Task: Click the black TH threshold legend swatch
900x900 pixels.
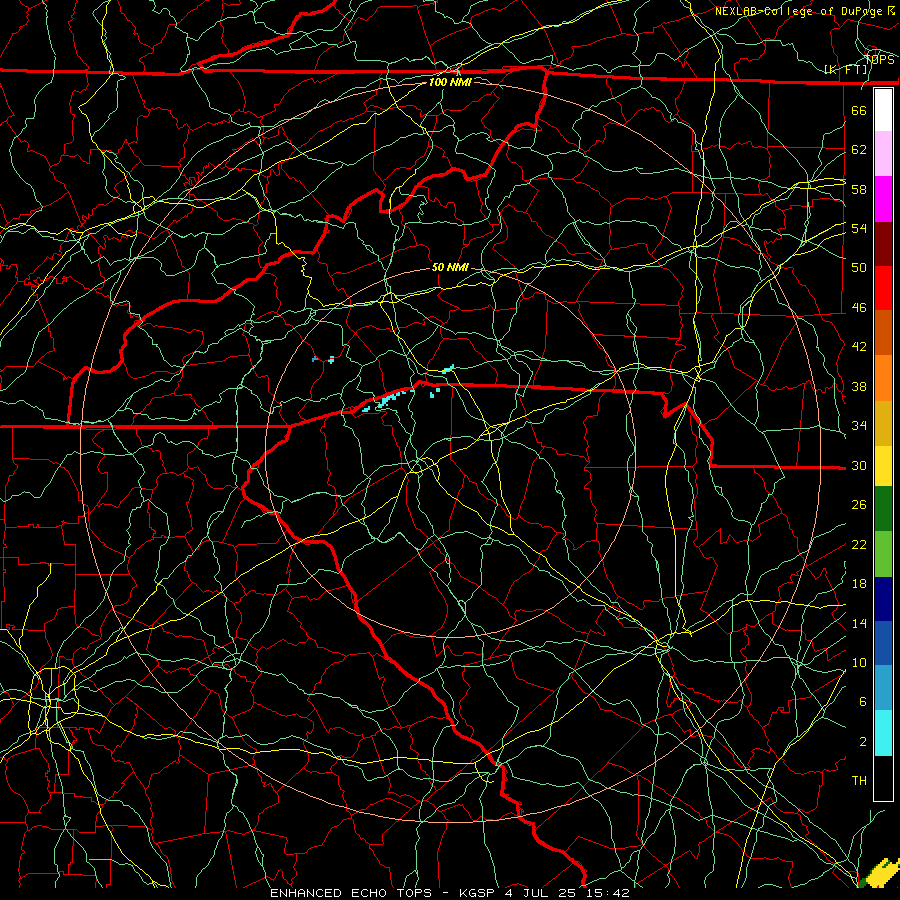Action: click(x=883, y=778)
